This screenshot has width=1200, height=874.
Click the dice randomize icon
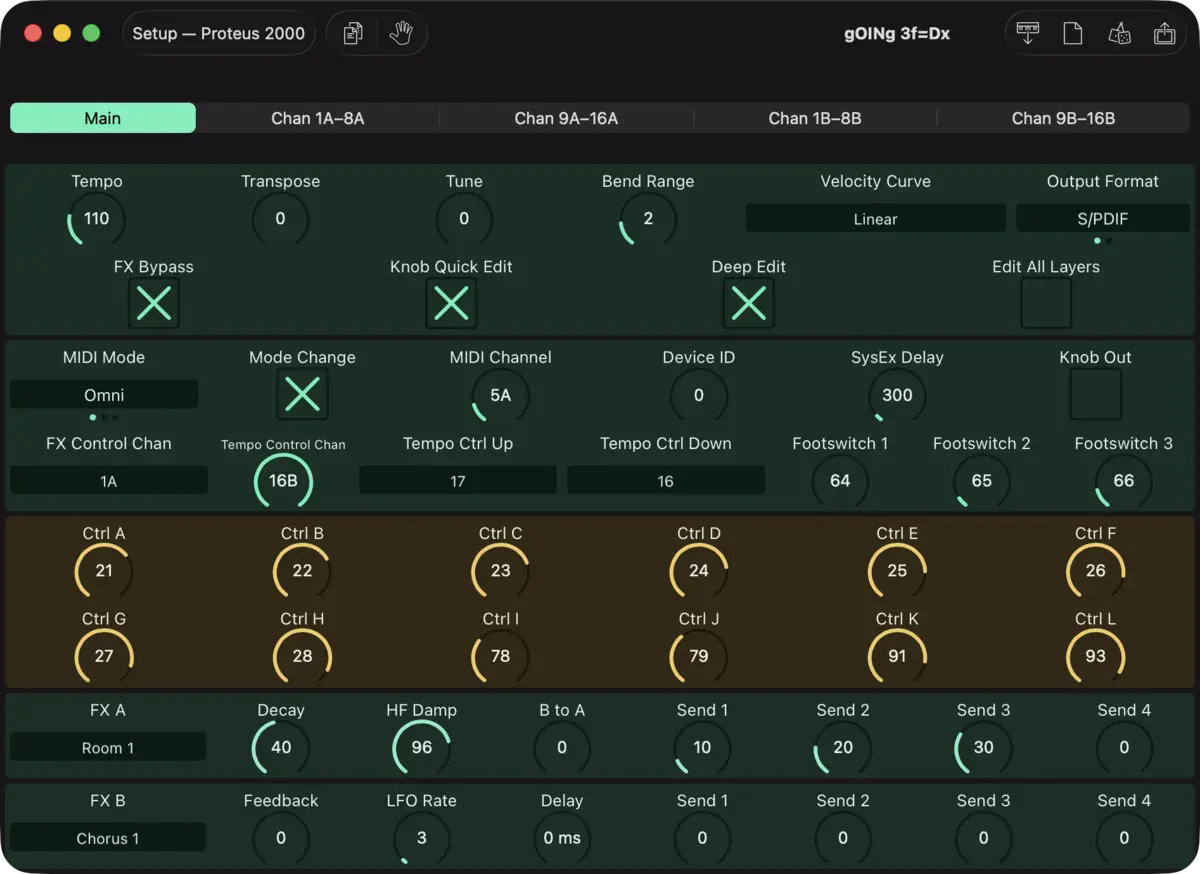tap(1119, 33)
